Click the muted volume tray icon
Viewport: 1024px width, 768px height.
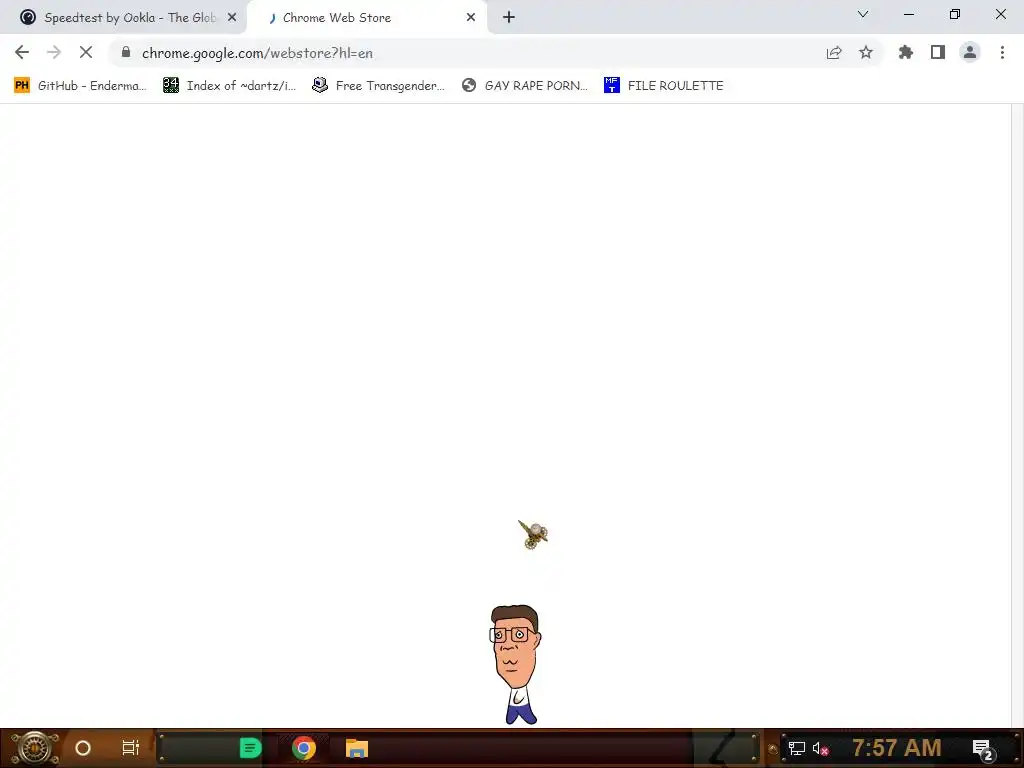pyautogui.click(x=821, y=748)
